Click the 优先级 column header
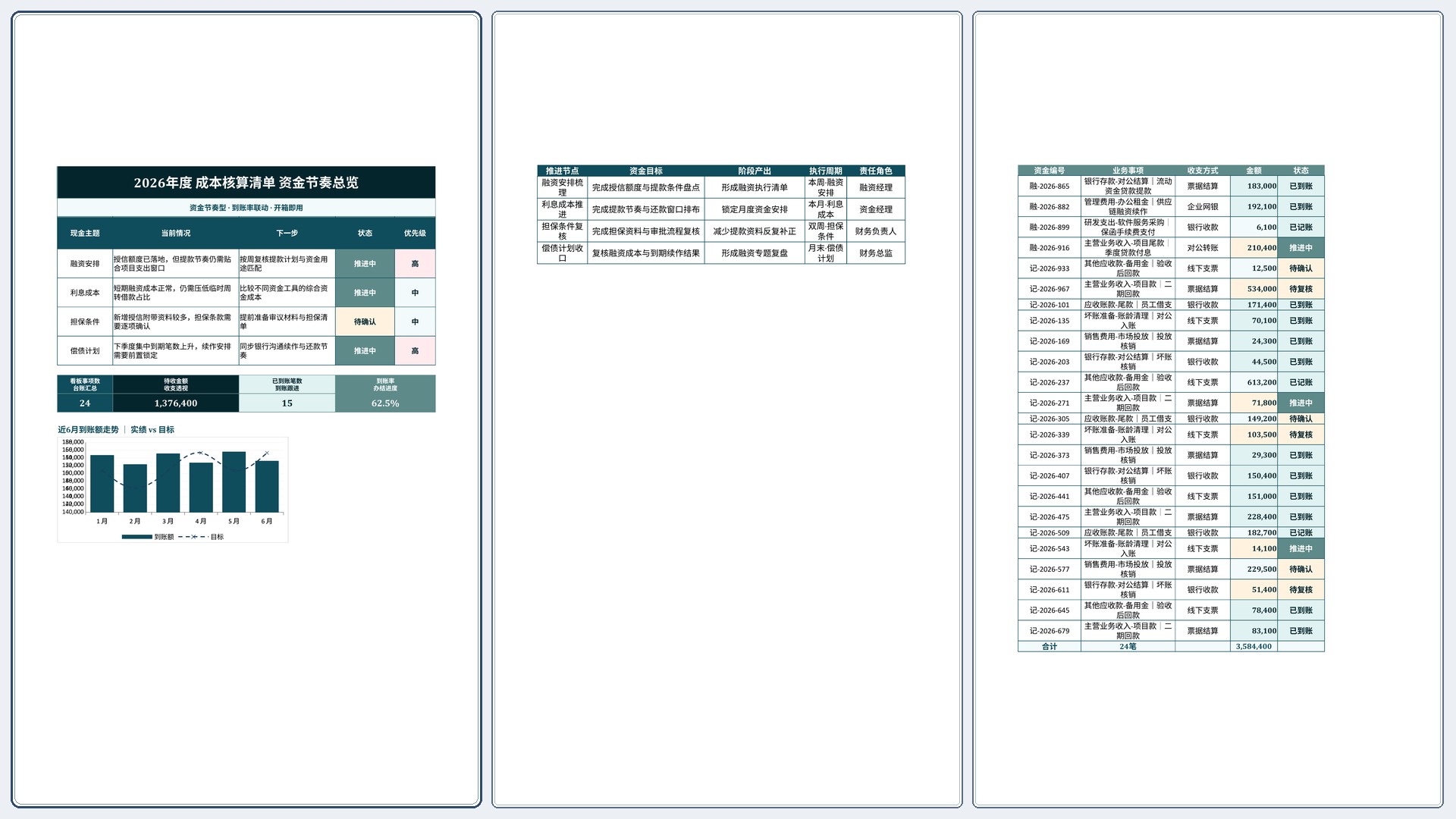This screenshot has height=819, width=1456. pyautogui.click(x=415, y=234)
